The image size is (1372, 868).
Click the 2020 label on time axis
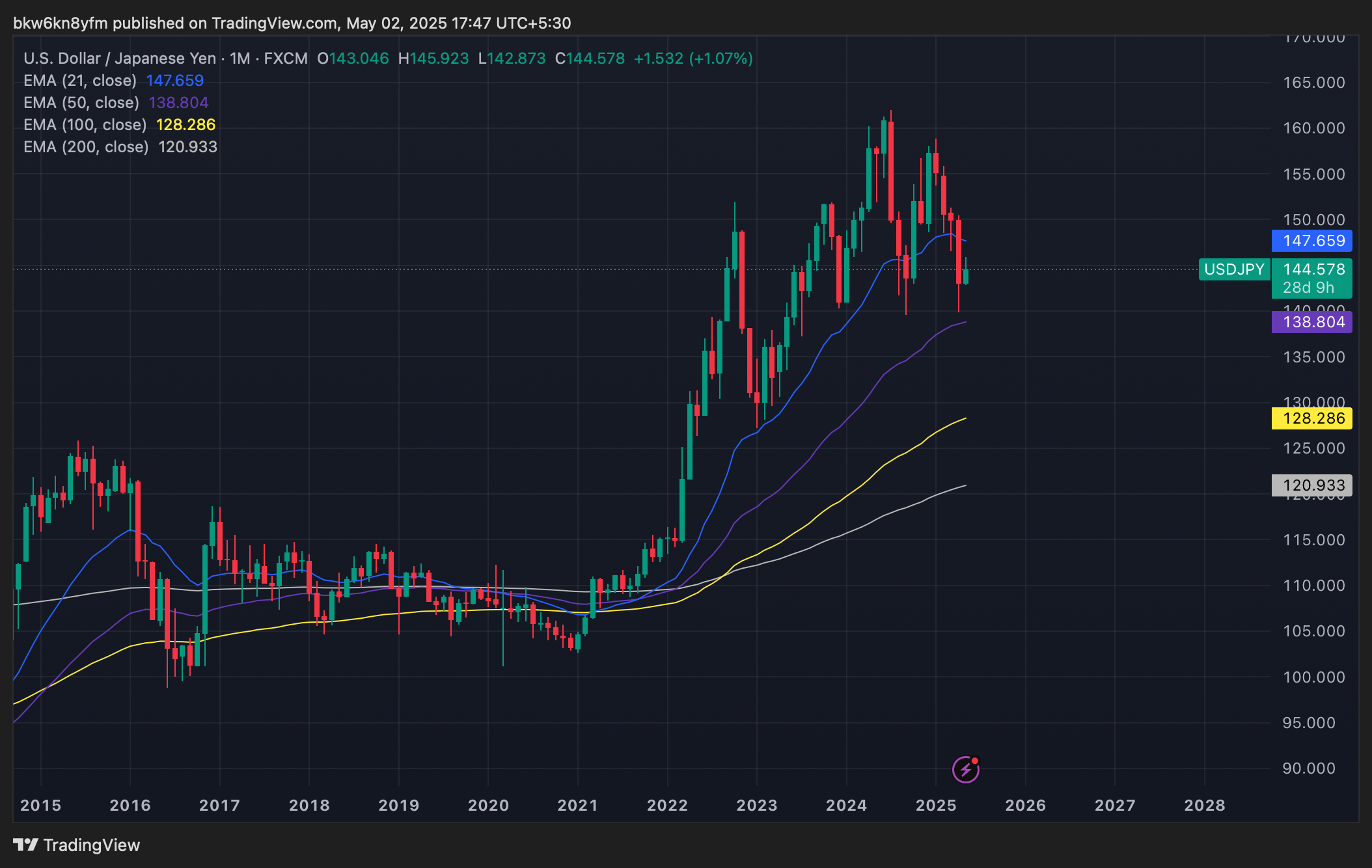[488, 806]
